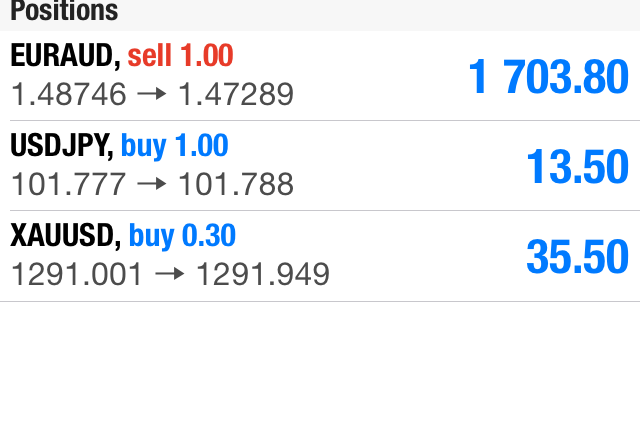
Task: Select the USDJPY symbol name
Action: [x=60, y=146]
